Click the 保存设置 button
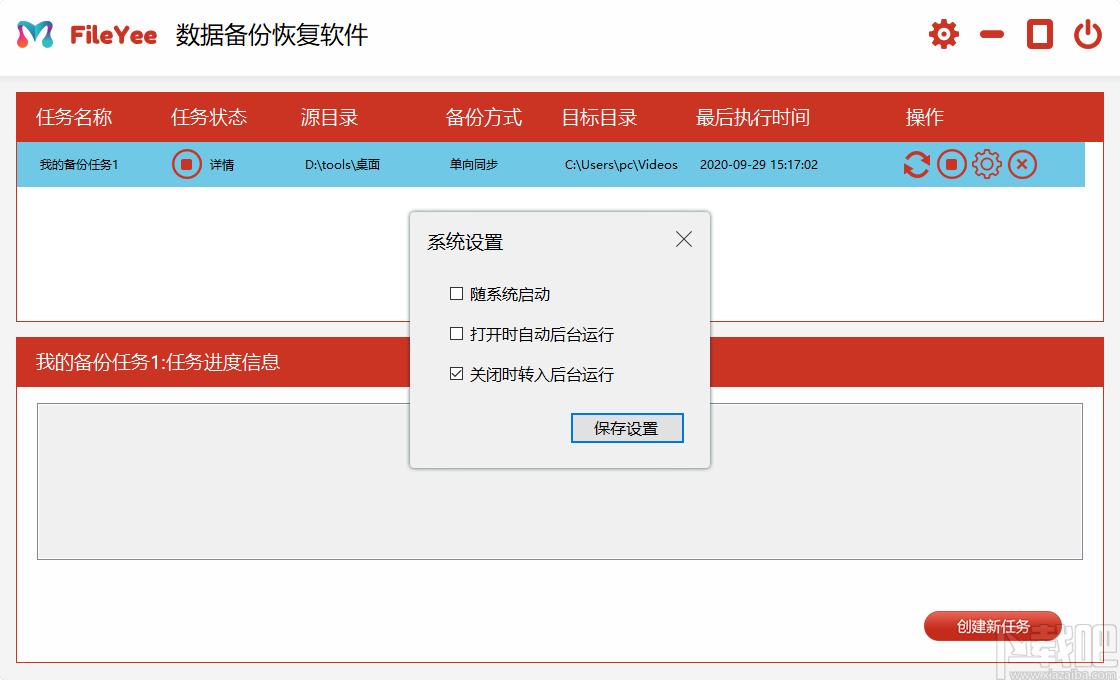 point(627,428)
